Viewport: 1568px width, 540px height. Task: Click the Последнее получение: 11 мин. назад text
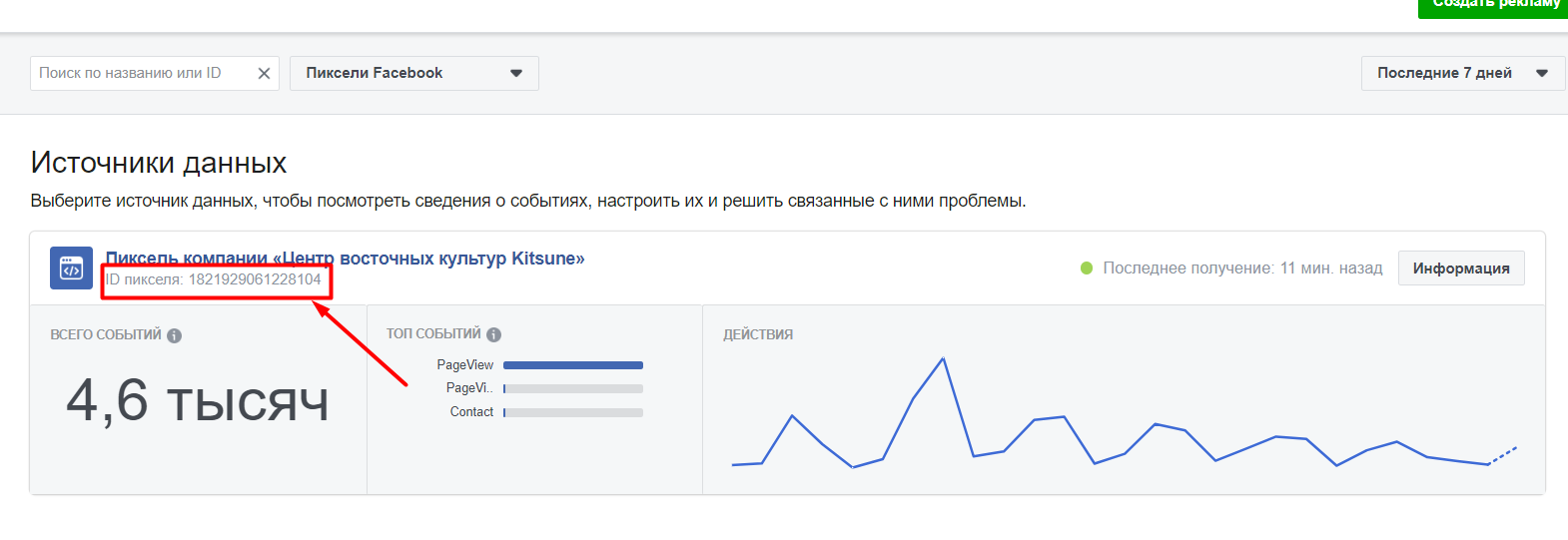point(1242,268)
